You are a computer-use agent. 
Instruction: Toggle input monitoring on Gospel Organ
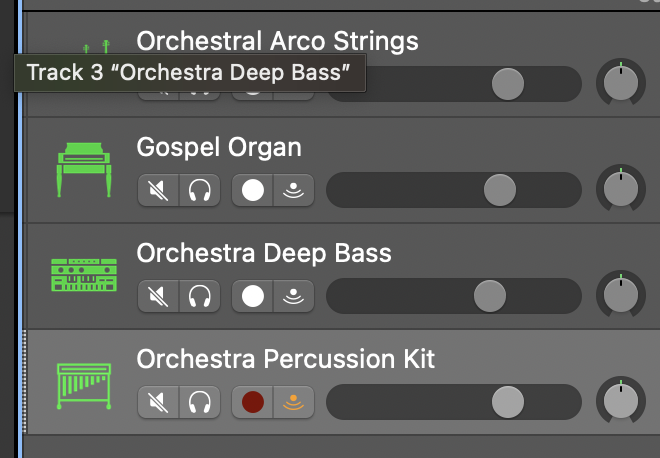[x=295, y=190]
